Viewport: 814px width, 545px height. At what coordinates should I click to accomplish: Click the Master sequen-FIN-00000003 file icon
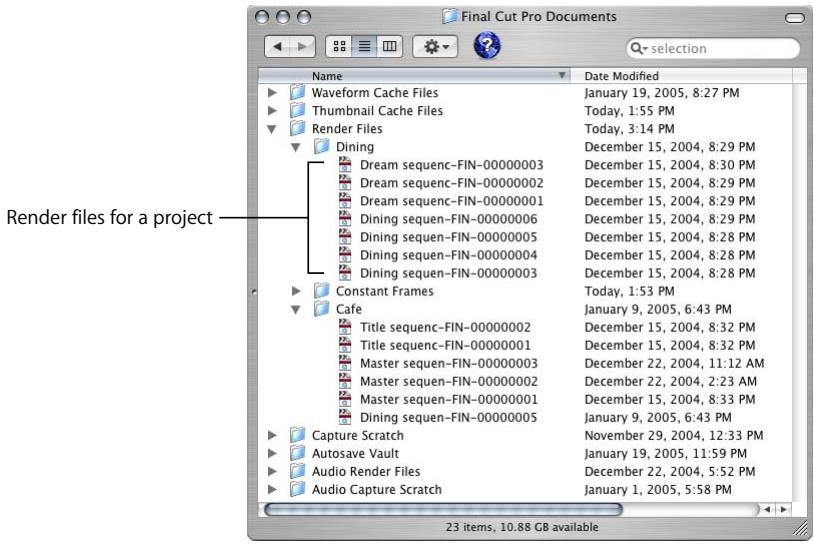pos(345,363)
